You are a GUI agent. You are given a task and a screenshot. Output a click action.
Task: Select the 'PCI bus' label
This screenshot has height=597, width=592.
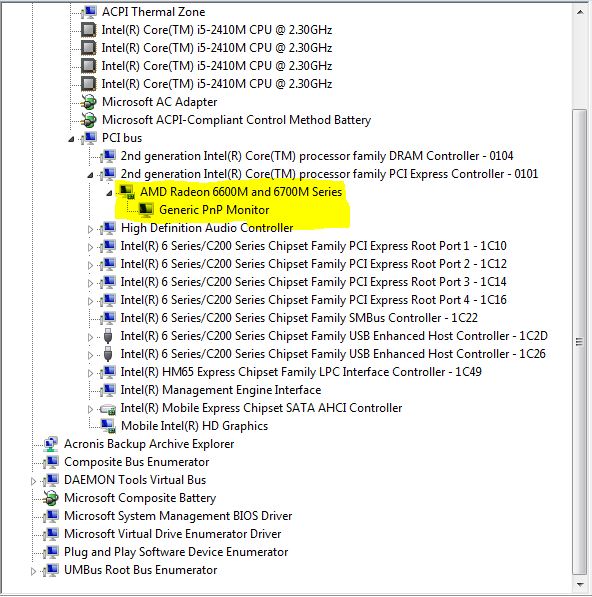(122, 138)
